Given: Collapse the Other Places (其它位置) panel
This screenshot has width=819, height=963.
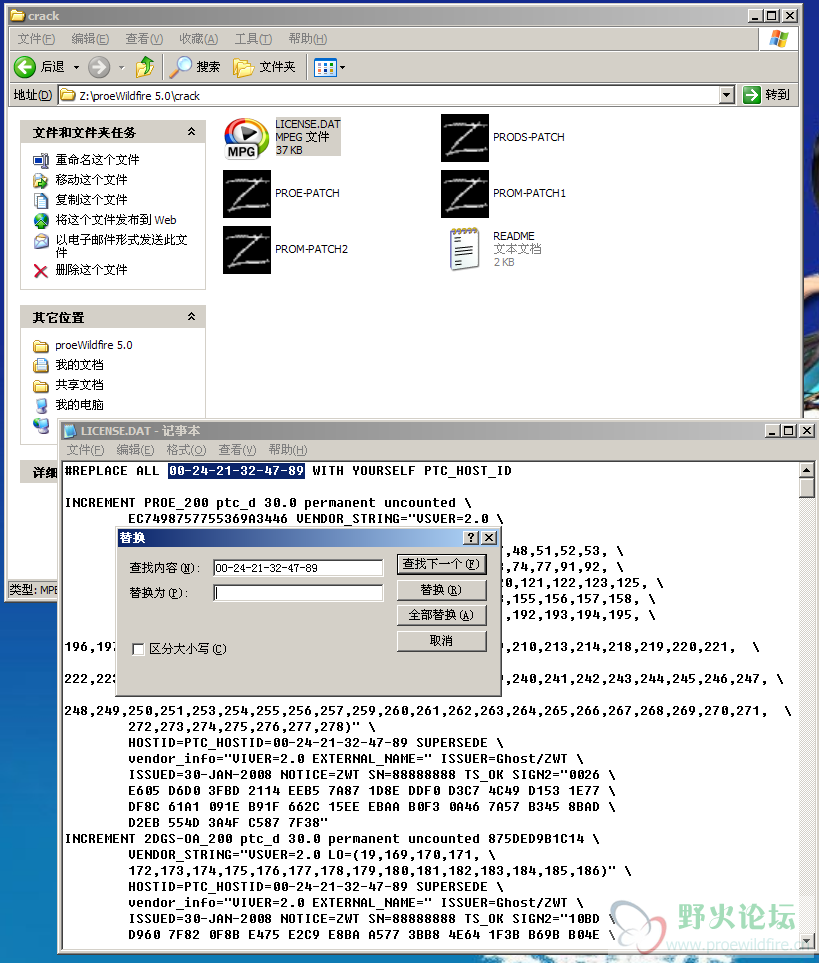Looking at the screenshot, I should [x=191, y=317].
